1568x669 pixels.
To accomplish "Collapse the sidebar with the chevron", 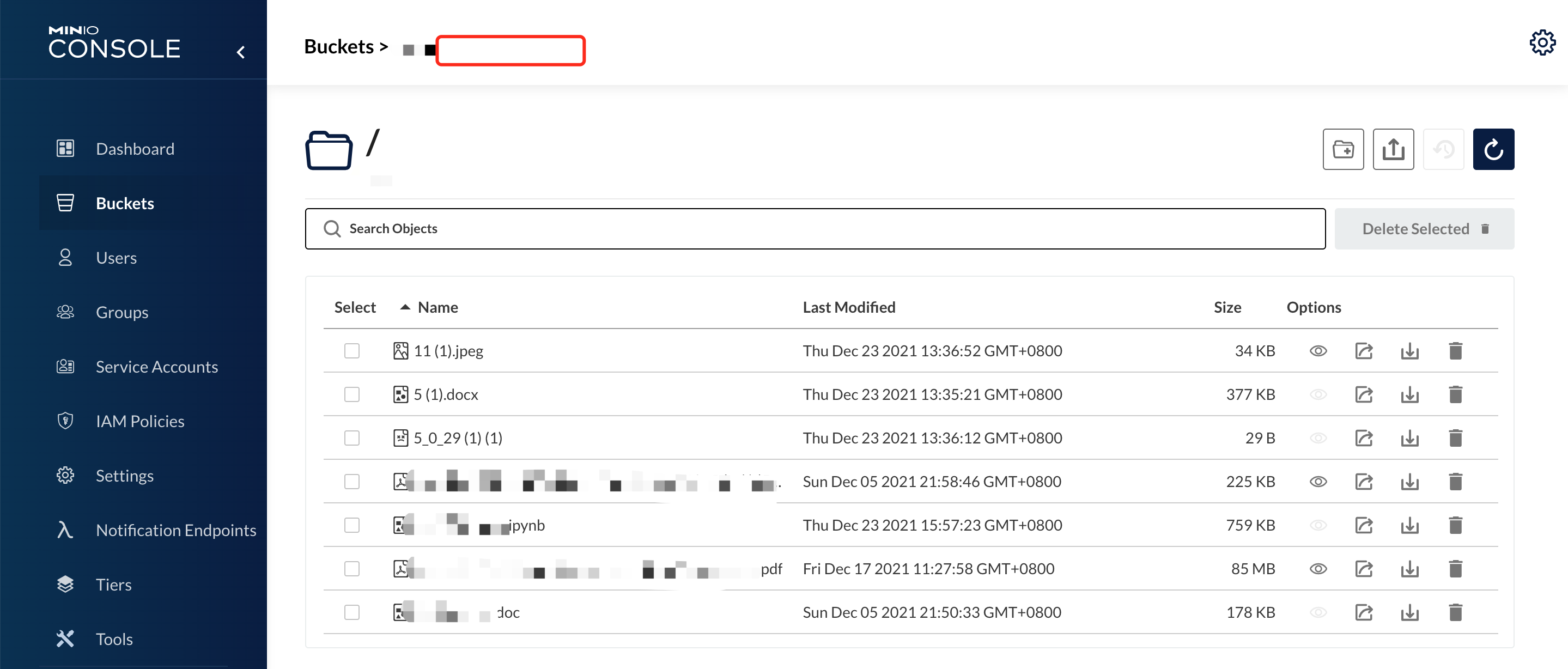I will [241, 52].
